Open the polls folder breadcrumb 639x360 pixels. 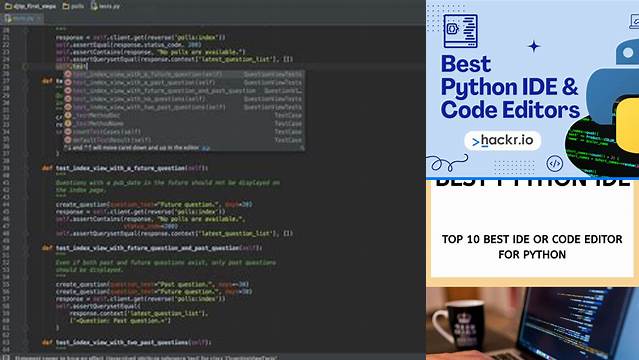[x=73, y=6]
